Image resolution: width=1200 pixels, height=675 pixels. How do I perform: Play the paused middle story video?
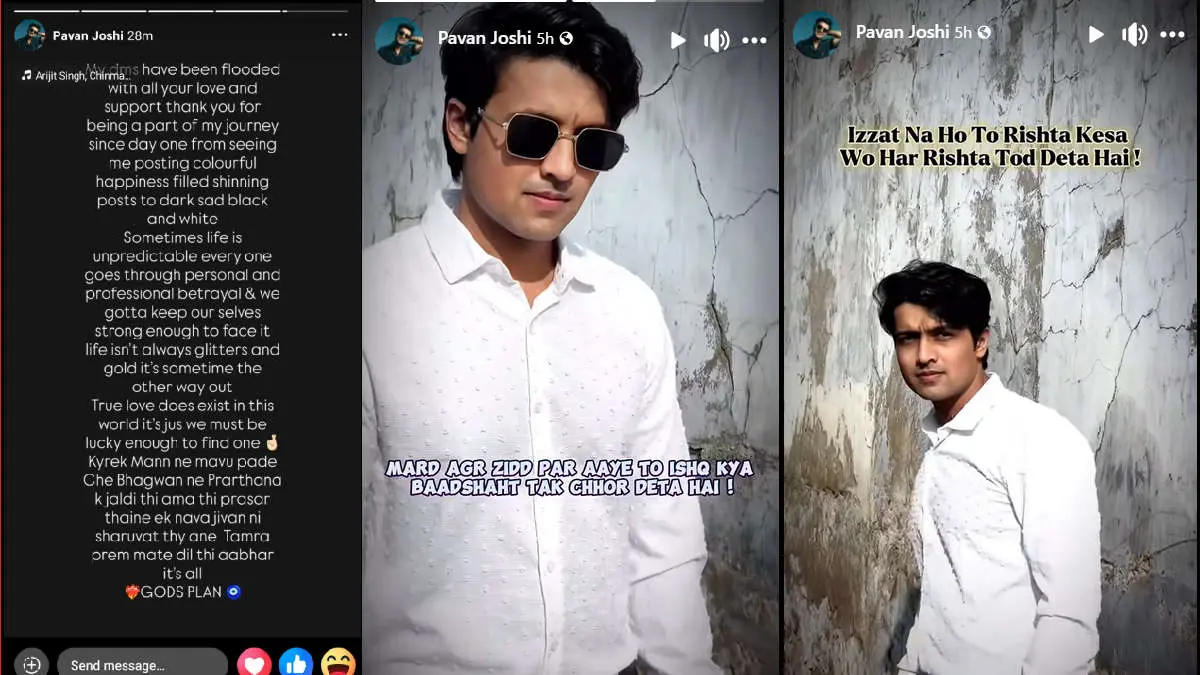[677, 39]
